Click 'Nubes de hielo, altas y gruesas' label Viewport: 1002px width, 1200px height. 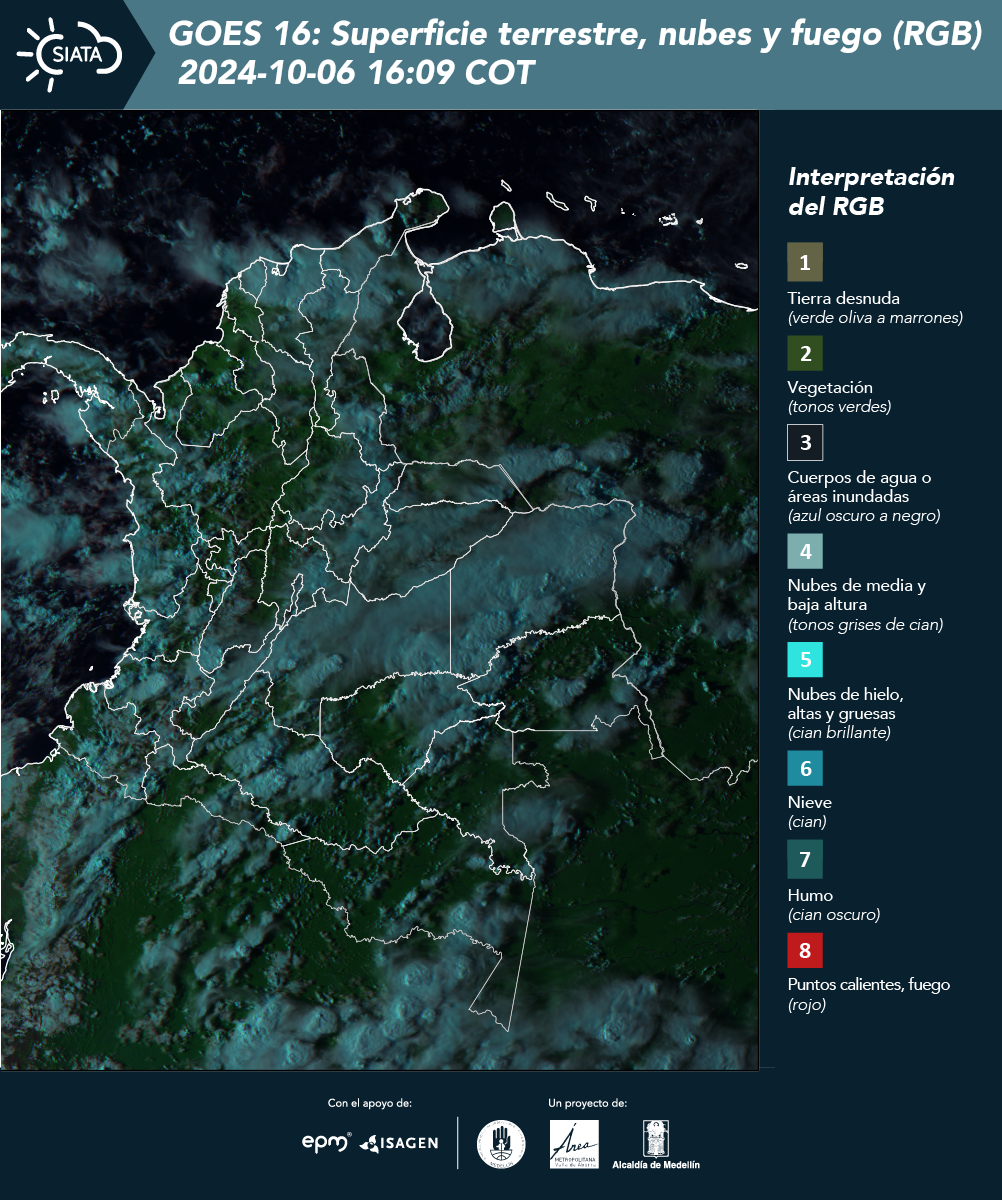845,704
